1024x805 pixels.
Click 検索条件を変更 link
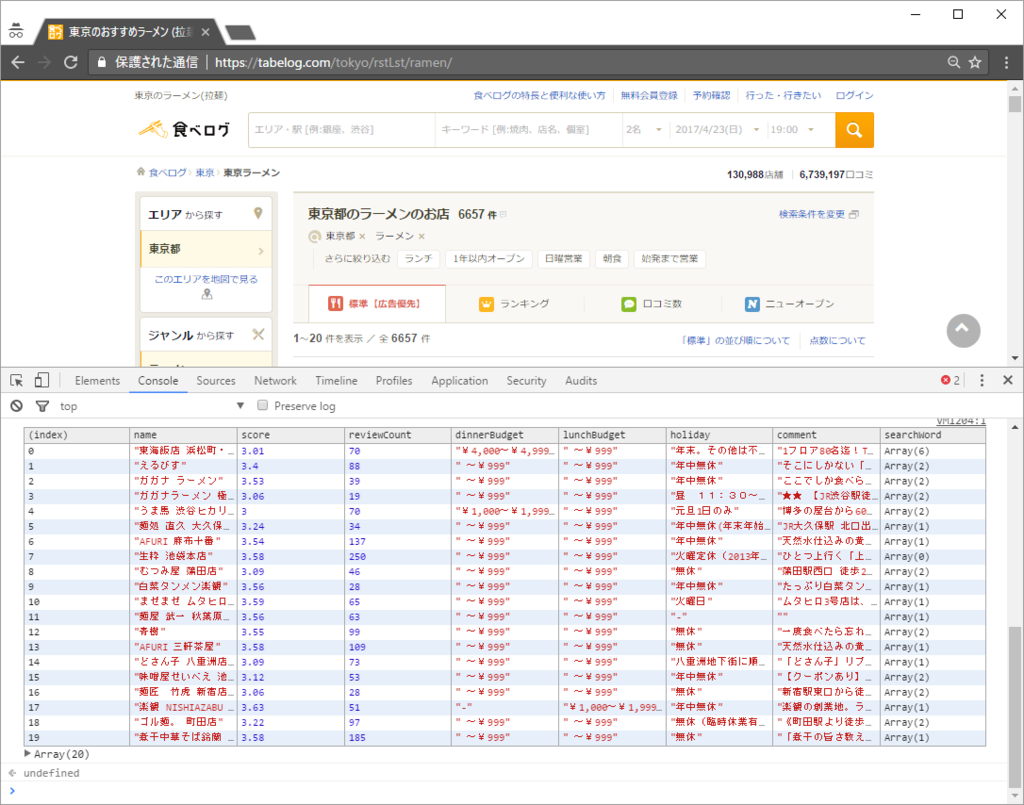pyautogui.click(x=818, y=214)
